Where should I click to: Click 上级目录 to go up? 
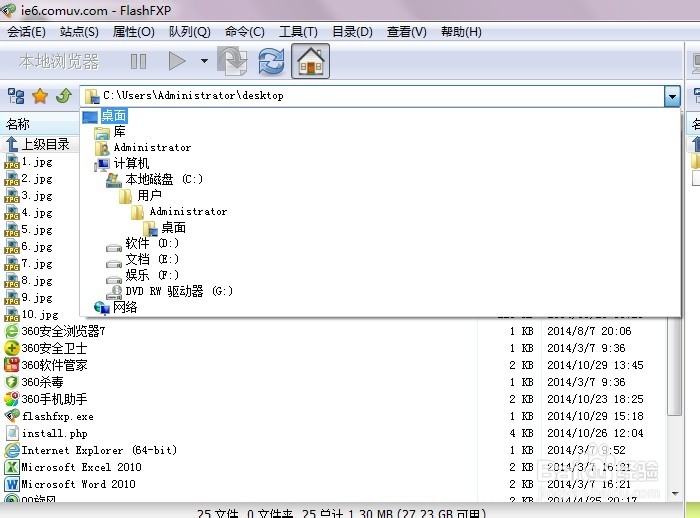[46, 144]
